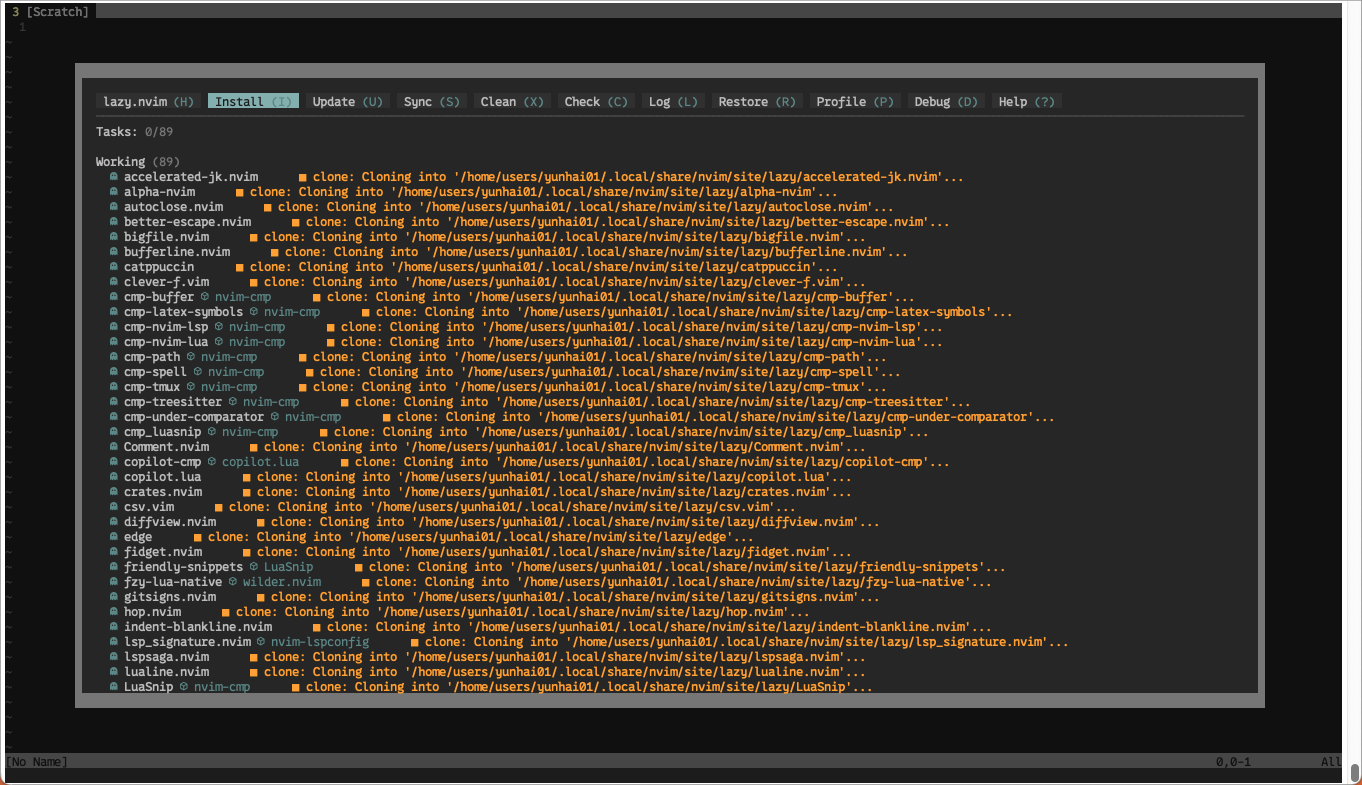Click the dependency icon after cmp-buffer
Viewport: 1362px width, 785px height.
pos(205,297)
